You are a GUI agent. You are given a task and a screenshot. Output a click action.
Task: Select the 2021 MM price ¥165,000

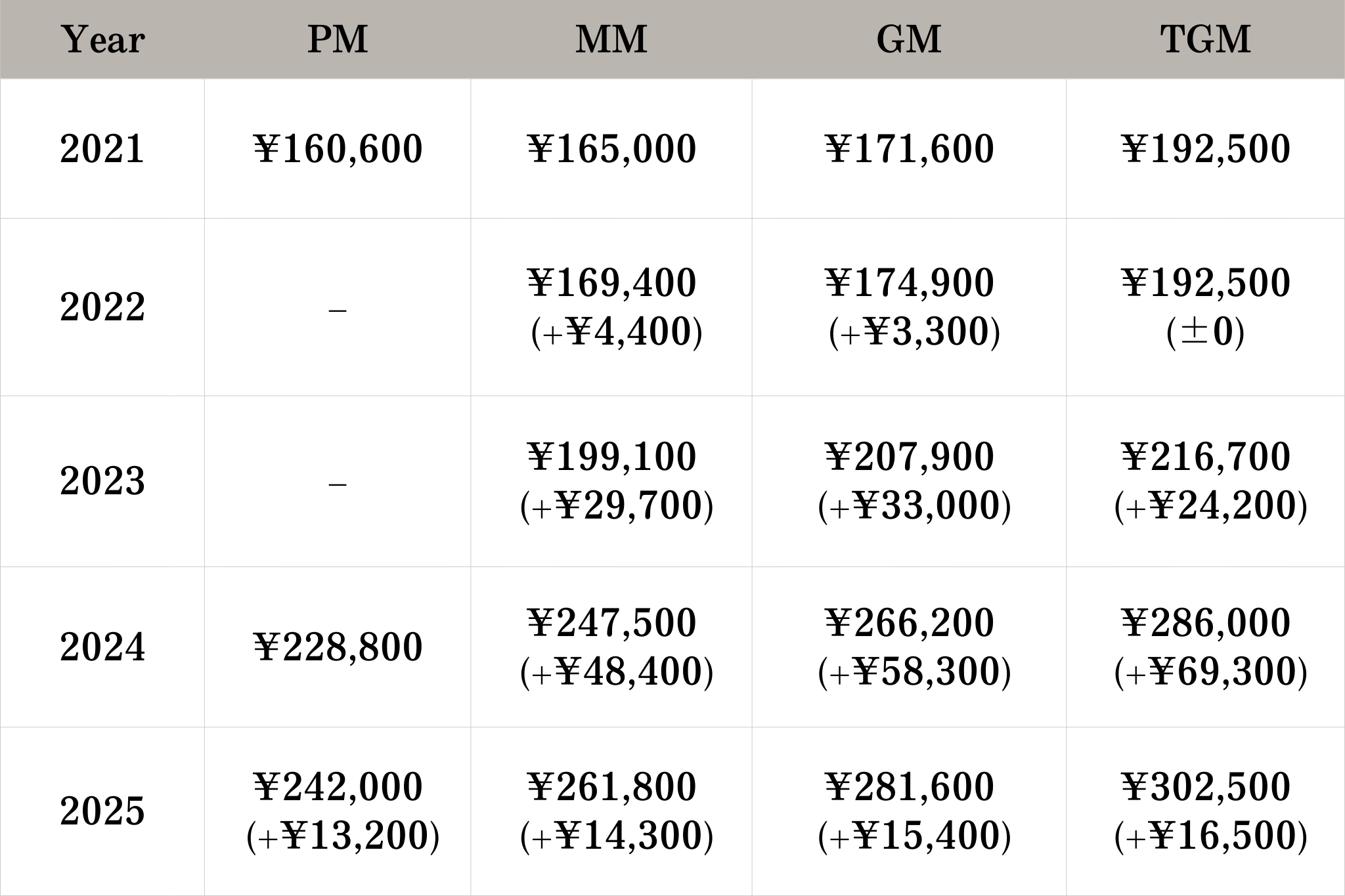(x=611, y=149)
